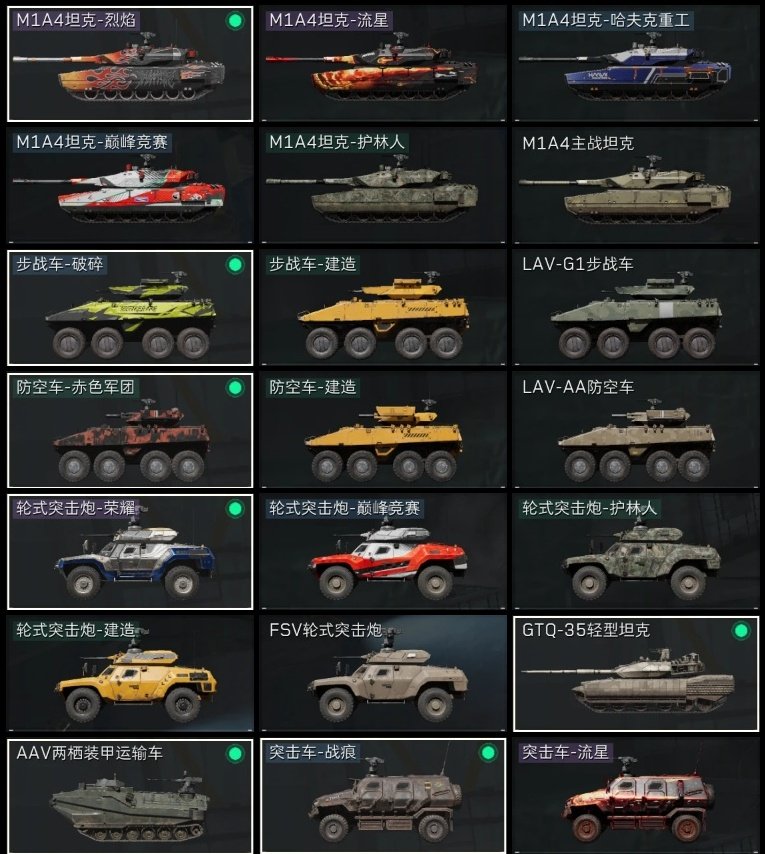Choose the M1A4坦克-流星 tank skin
Viewport: 765px width, 854px height.
[383, 64]
